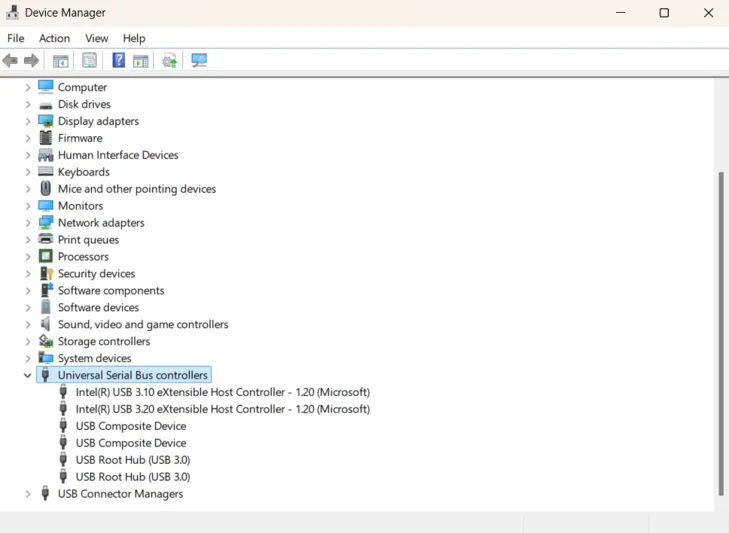This screenshot has height=533, width=729.
Task: Click the Forward arrow toolbar icon
Action: [31, 60]
